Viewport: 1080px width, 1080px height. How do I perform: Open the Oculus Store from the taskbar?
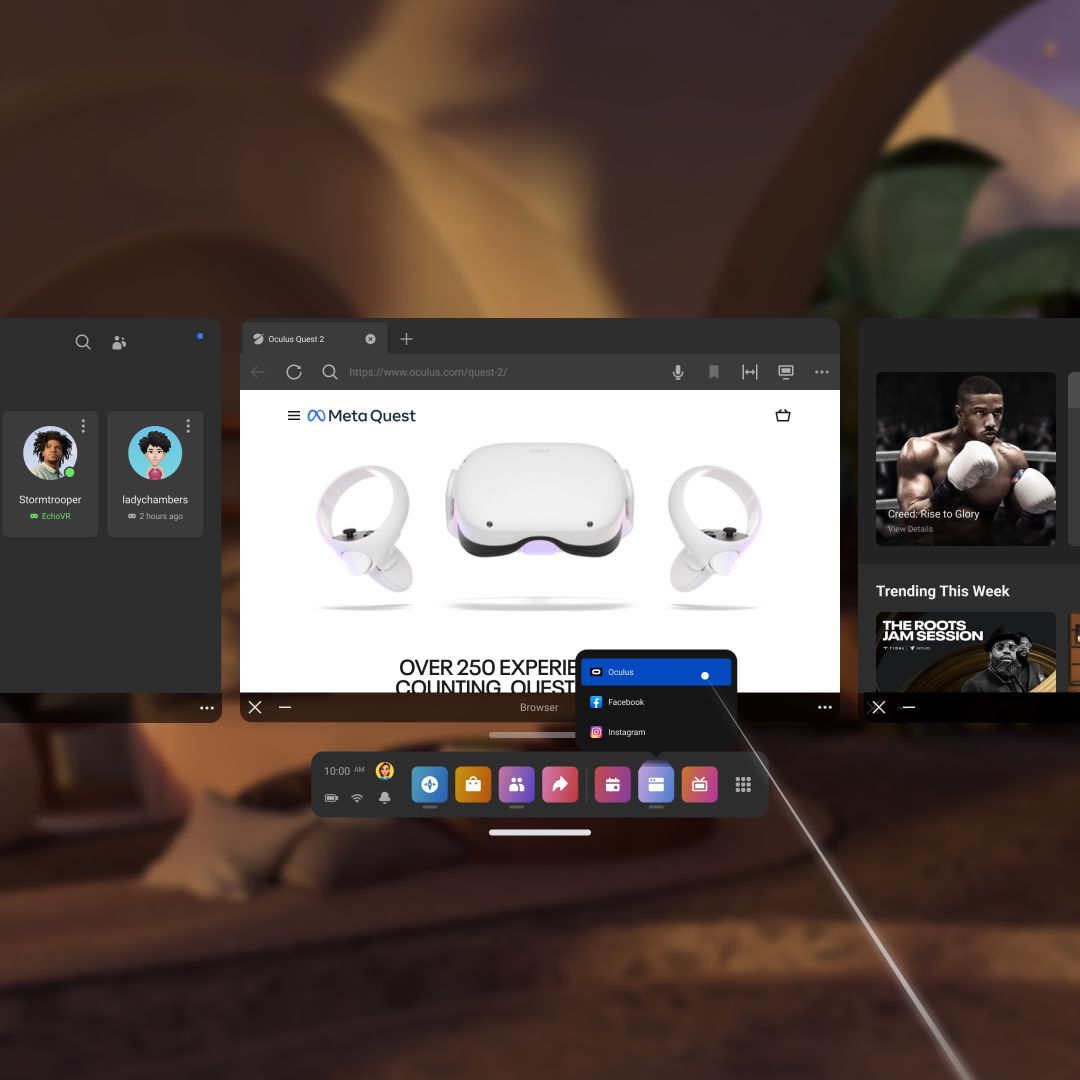coord(473,784)
